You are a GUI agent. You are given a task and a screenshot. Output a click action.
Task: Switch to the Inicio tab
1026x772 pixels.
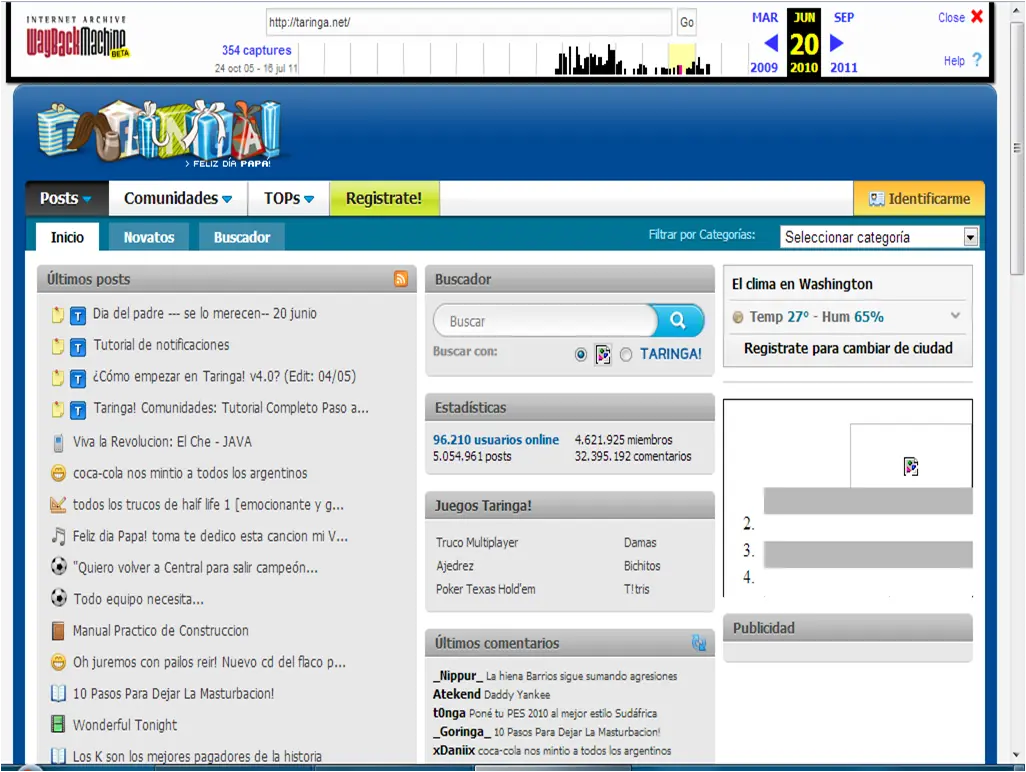click(67, 237)
